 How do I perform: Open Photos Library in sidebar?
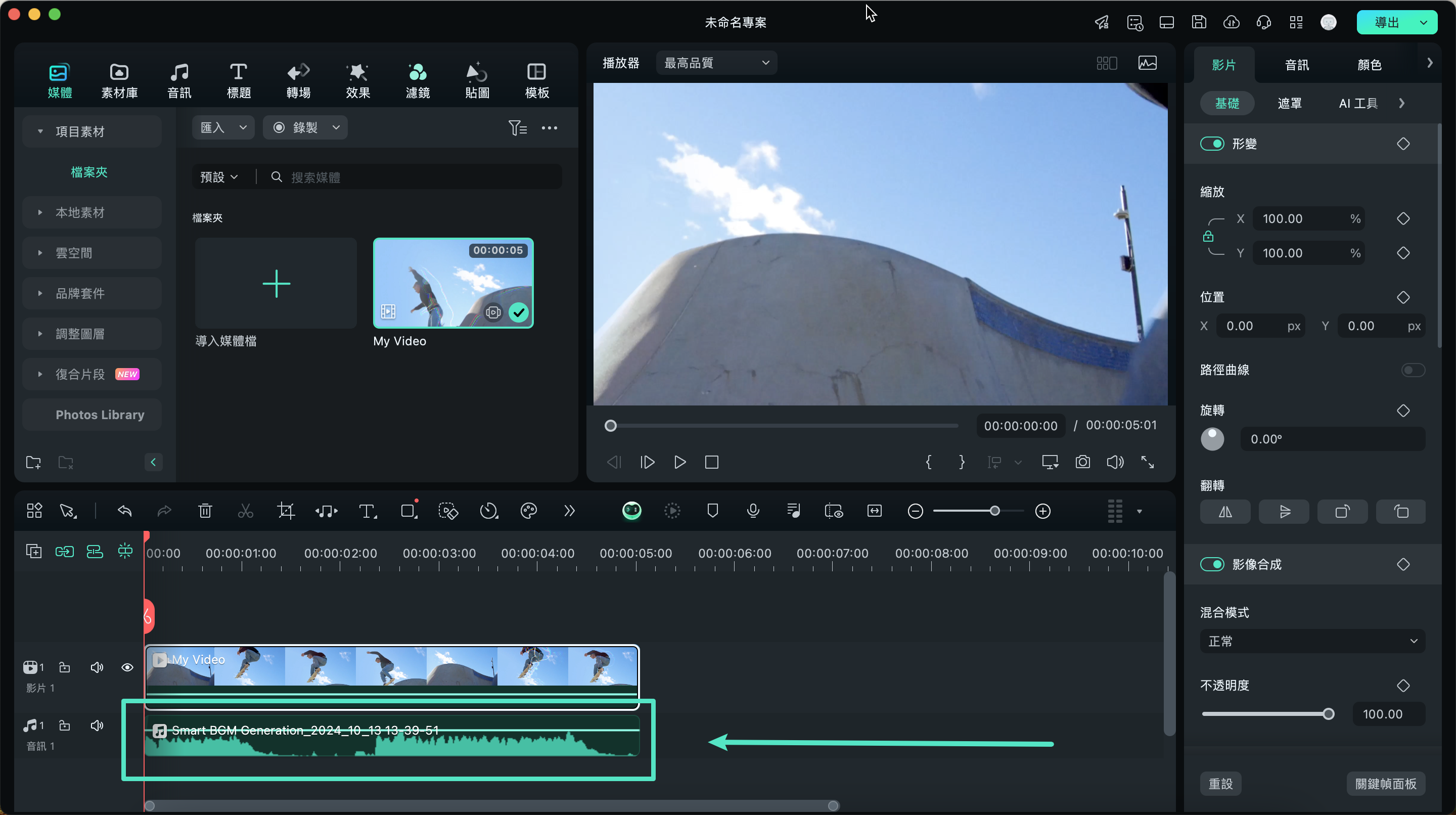click(x=92, y=415)
